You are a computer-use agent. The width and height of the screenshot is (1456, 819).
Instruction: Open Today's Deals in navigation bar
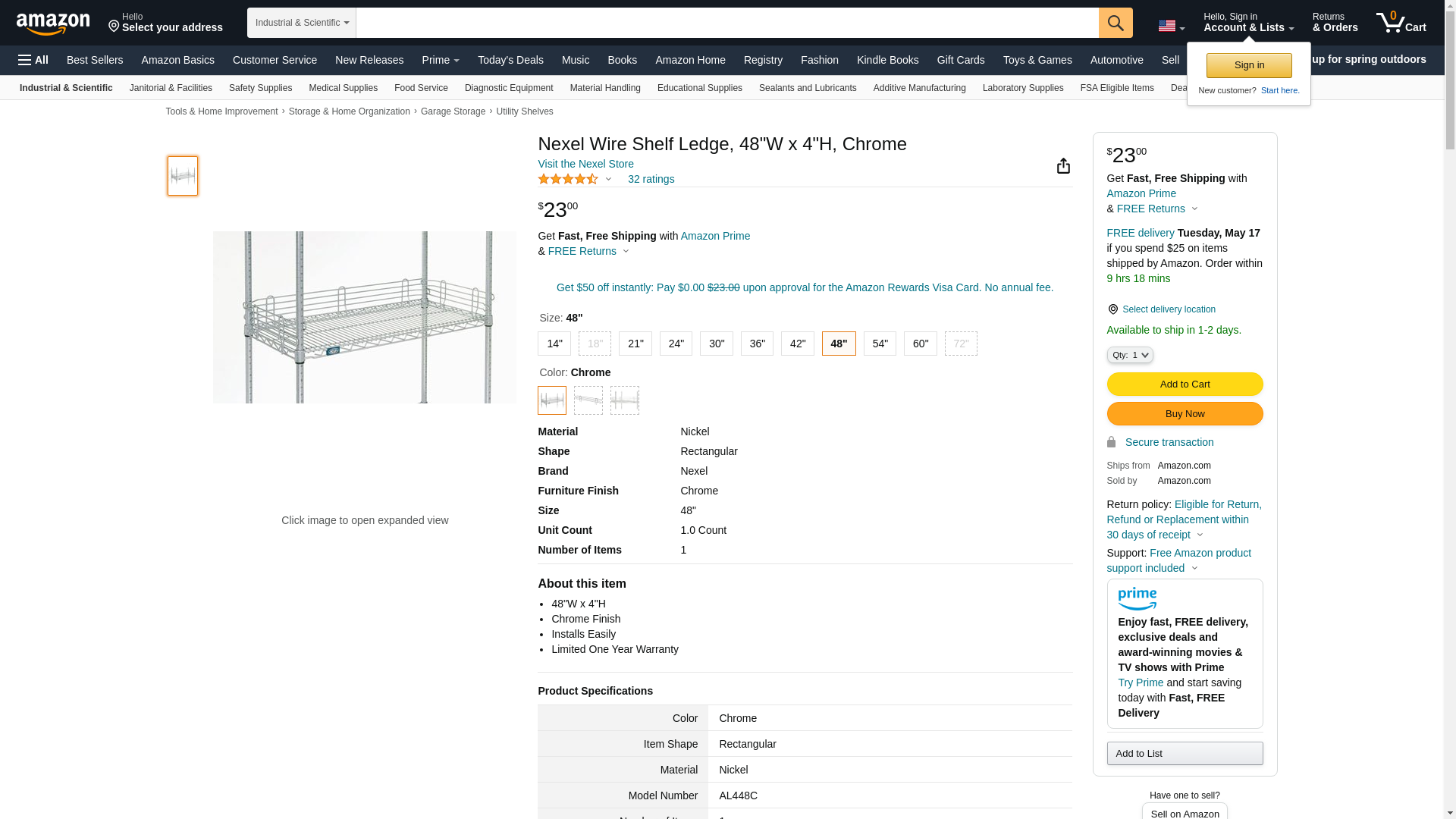(510, 60)
